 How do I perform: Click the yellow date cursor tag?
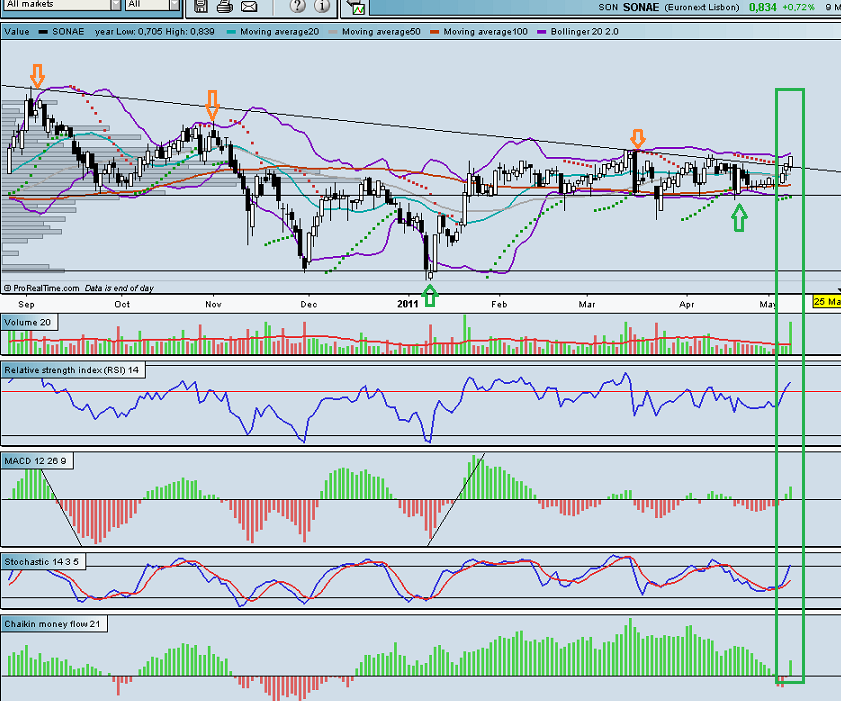click(x=827, y=301)
